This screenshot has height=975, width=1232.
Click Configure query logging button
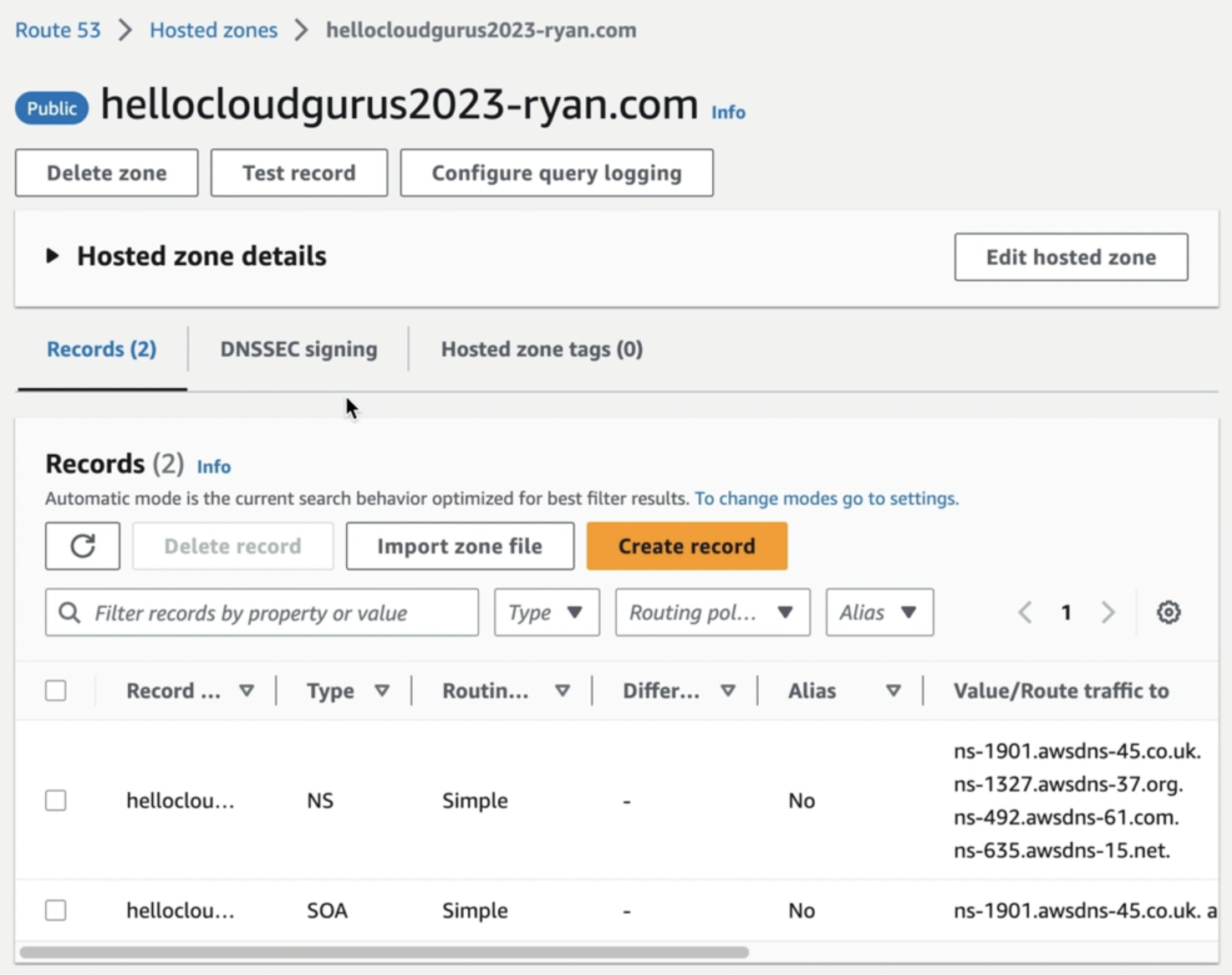pos(557,173)
